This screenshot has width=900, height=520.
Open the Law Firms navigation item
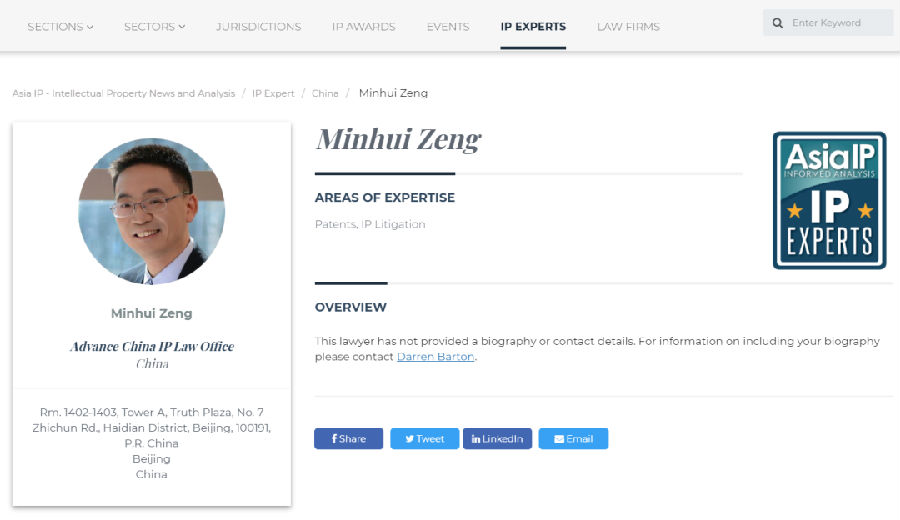coord(629,26)
